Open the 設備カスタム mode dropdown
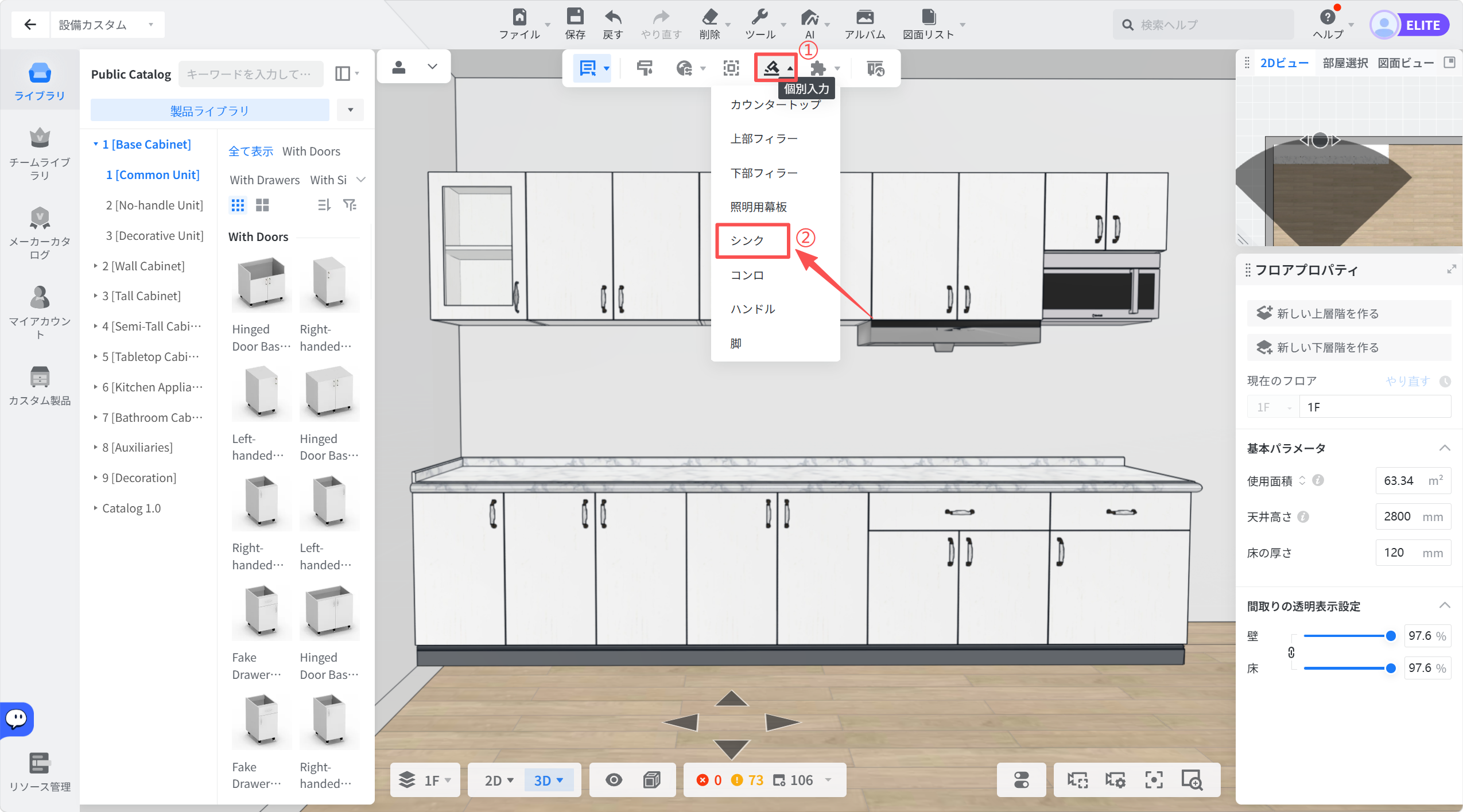 point(107,25)
